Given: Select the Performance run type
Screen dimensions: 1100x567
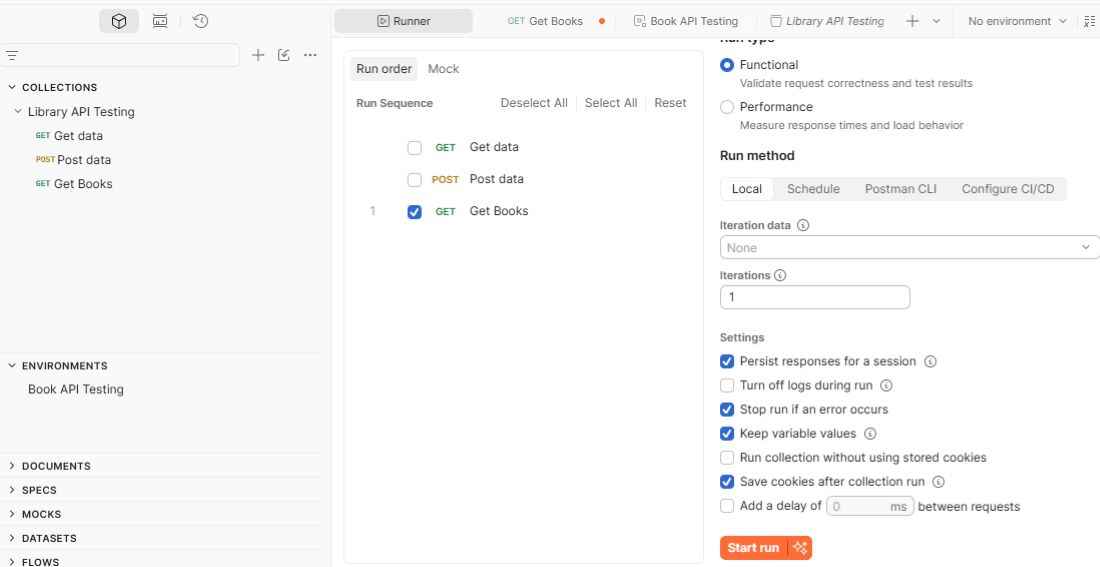Looking at the screenshot, I should pyautogui.click(x=727, y=107).
